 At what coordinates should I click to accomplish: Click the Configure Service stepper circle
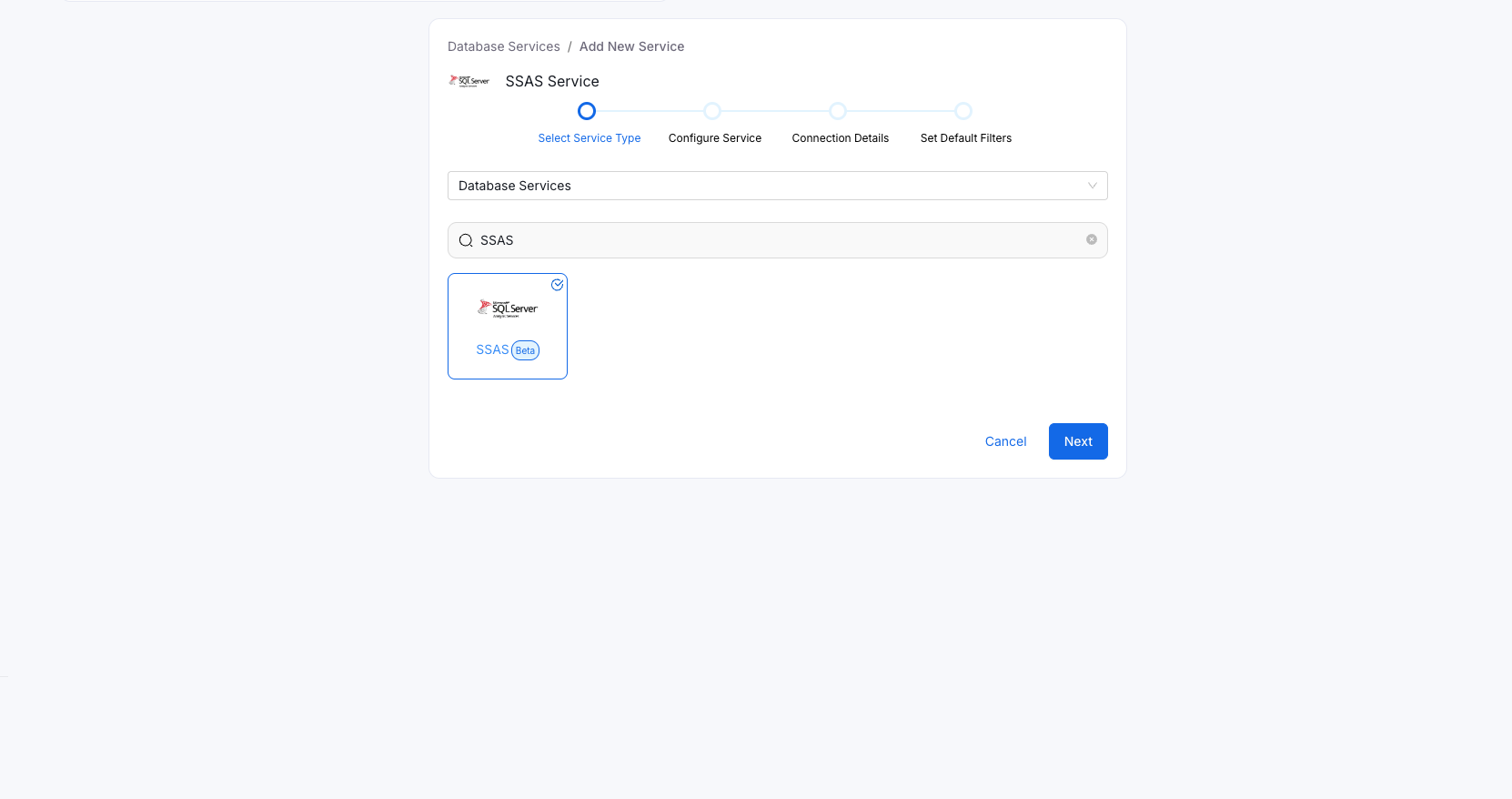pos(711,110)
